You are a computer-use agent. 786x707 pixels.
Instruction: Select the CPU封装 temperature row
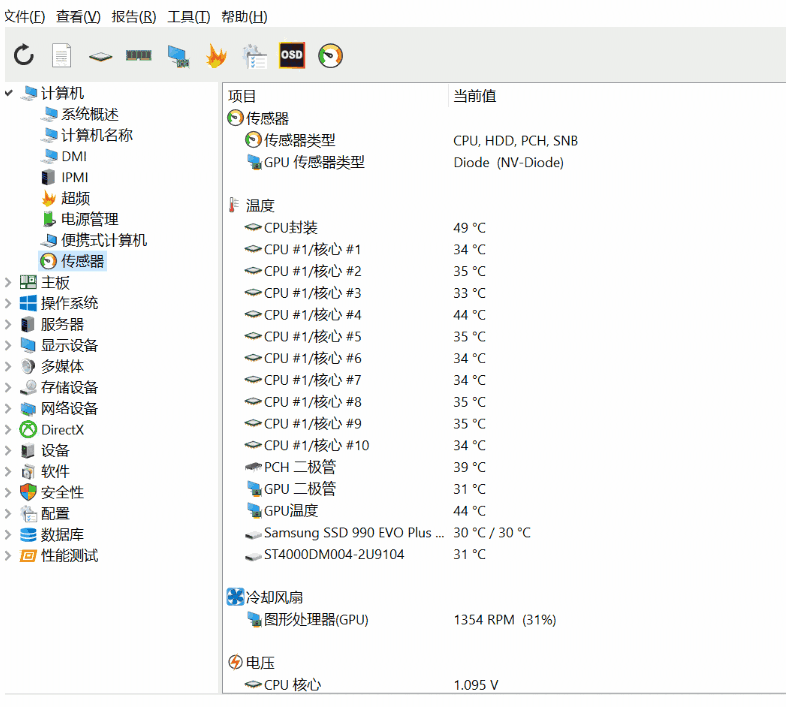503,228
